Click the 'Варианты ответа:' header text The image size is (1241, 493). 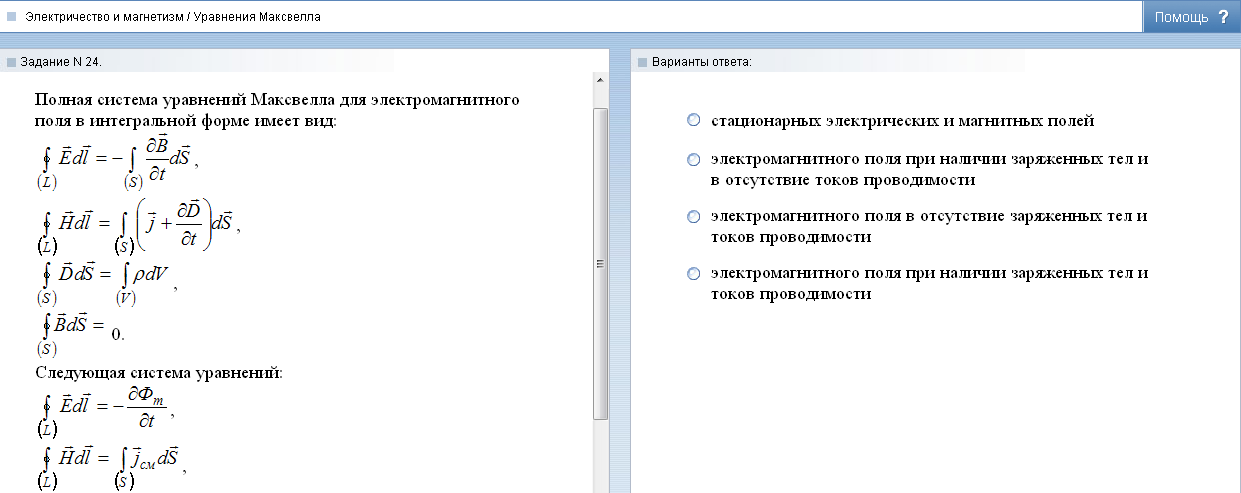[x=701, y=62]
